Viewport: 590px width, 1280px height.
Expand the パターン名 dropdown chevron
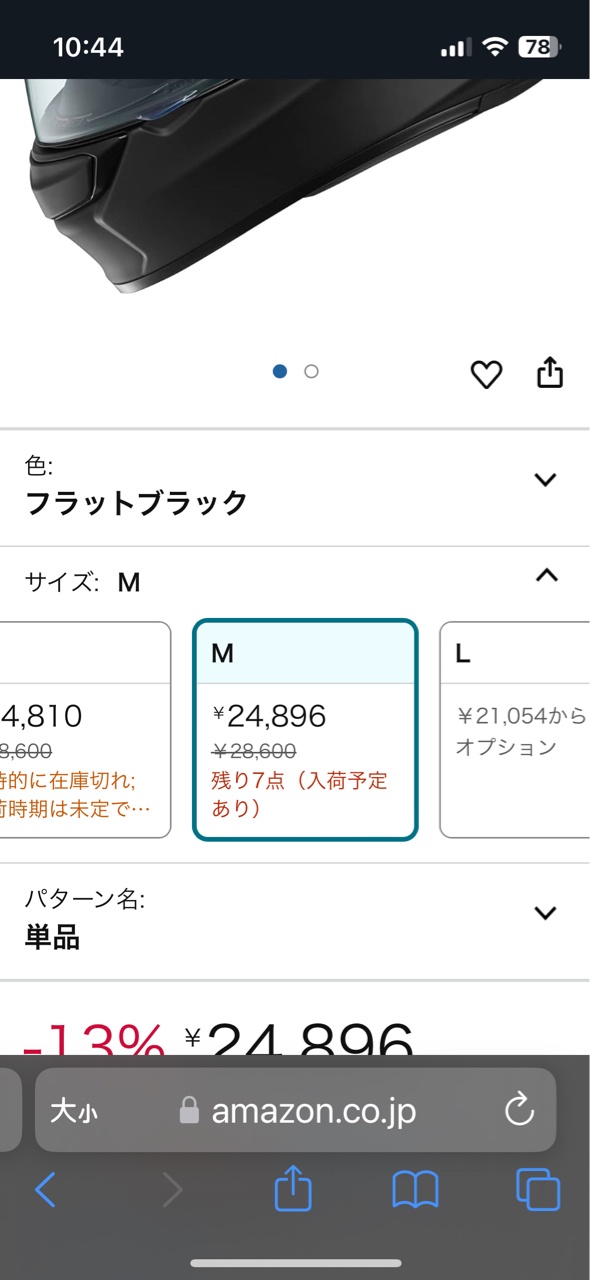[x=545, y=912]
